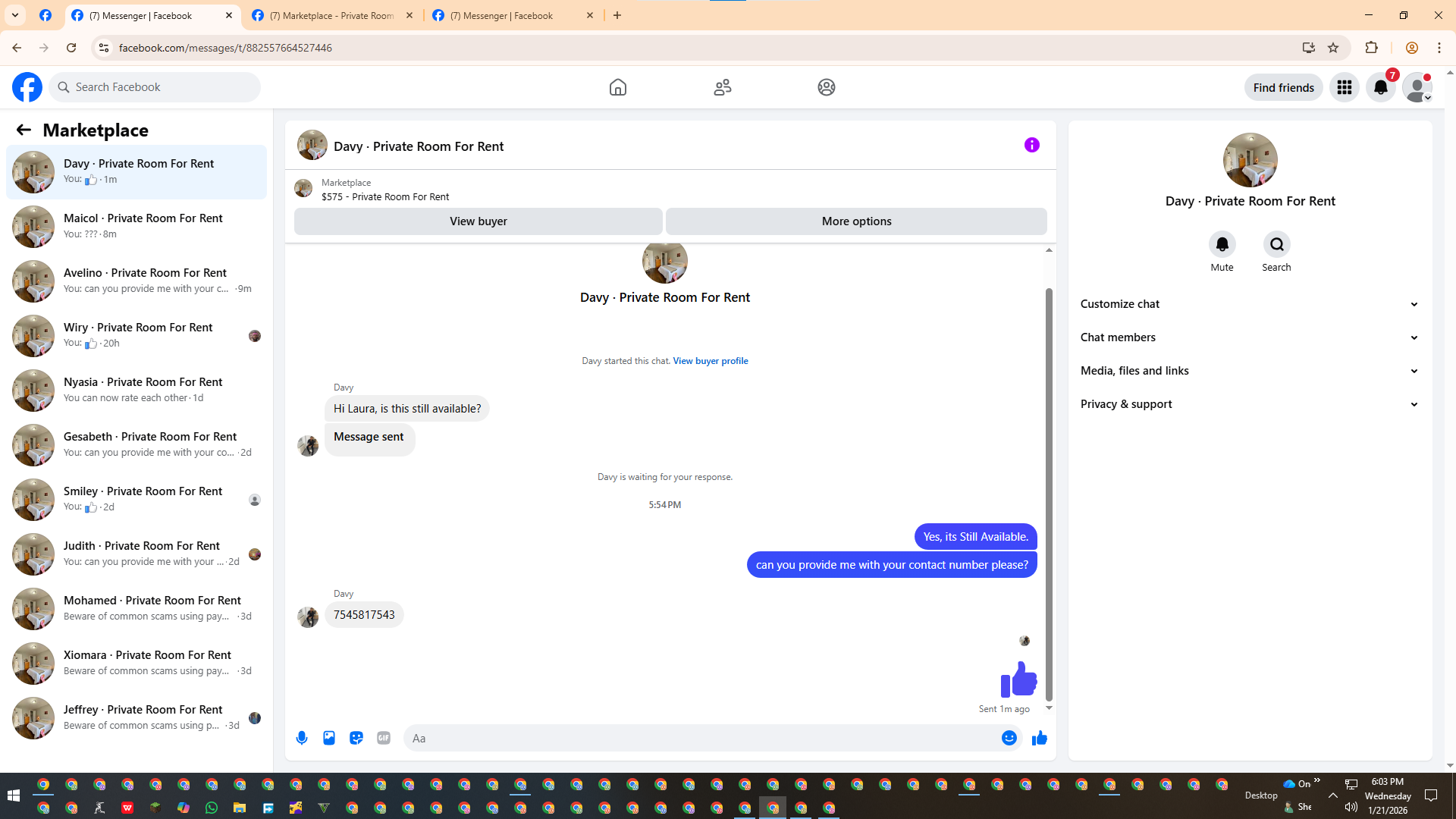The image size is (1456, 819).
Task: Send a thumbs-up like
Action: click(1039, 738)
